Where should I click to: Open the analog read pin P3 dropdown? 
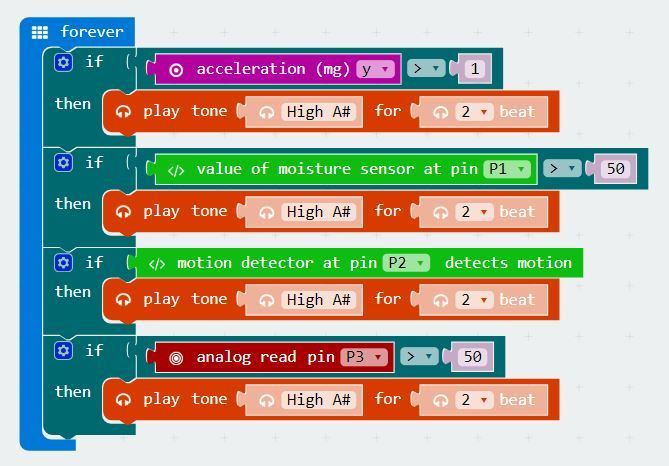[364, 357]
